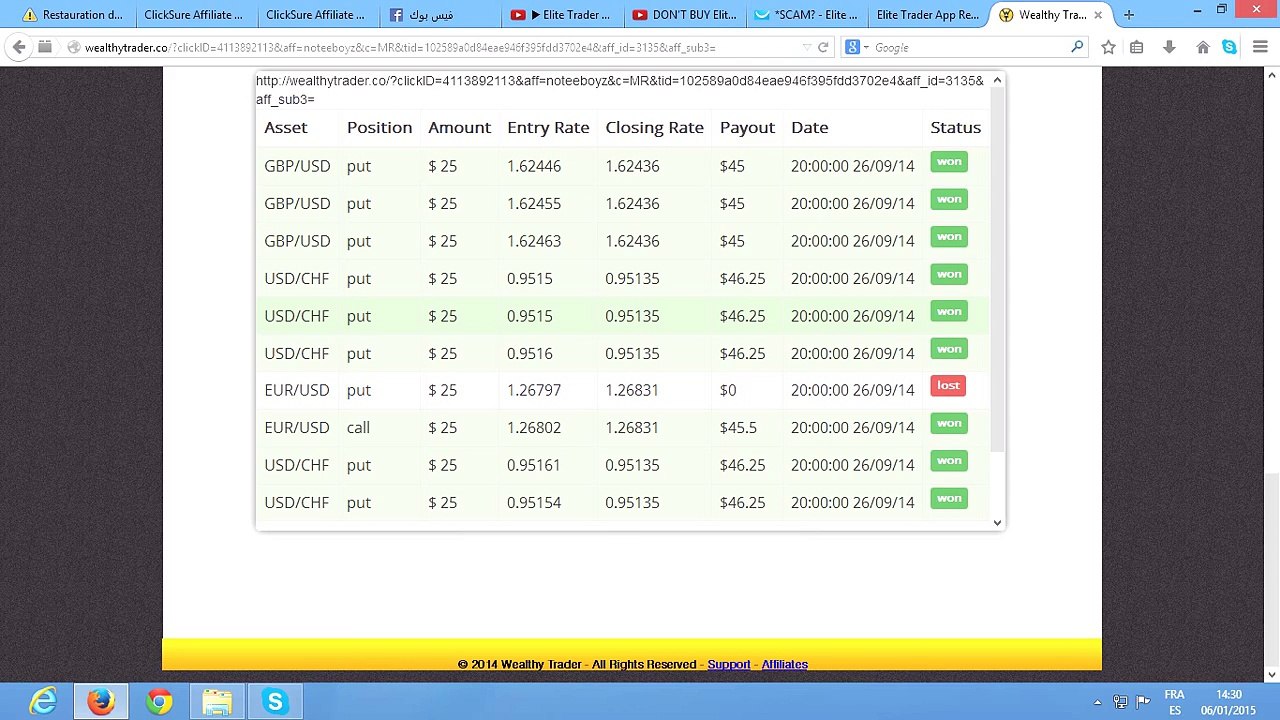Click the Payout column header
1280x720 pixels.
tap(747, 127)
